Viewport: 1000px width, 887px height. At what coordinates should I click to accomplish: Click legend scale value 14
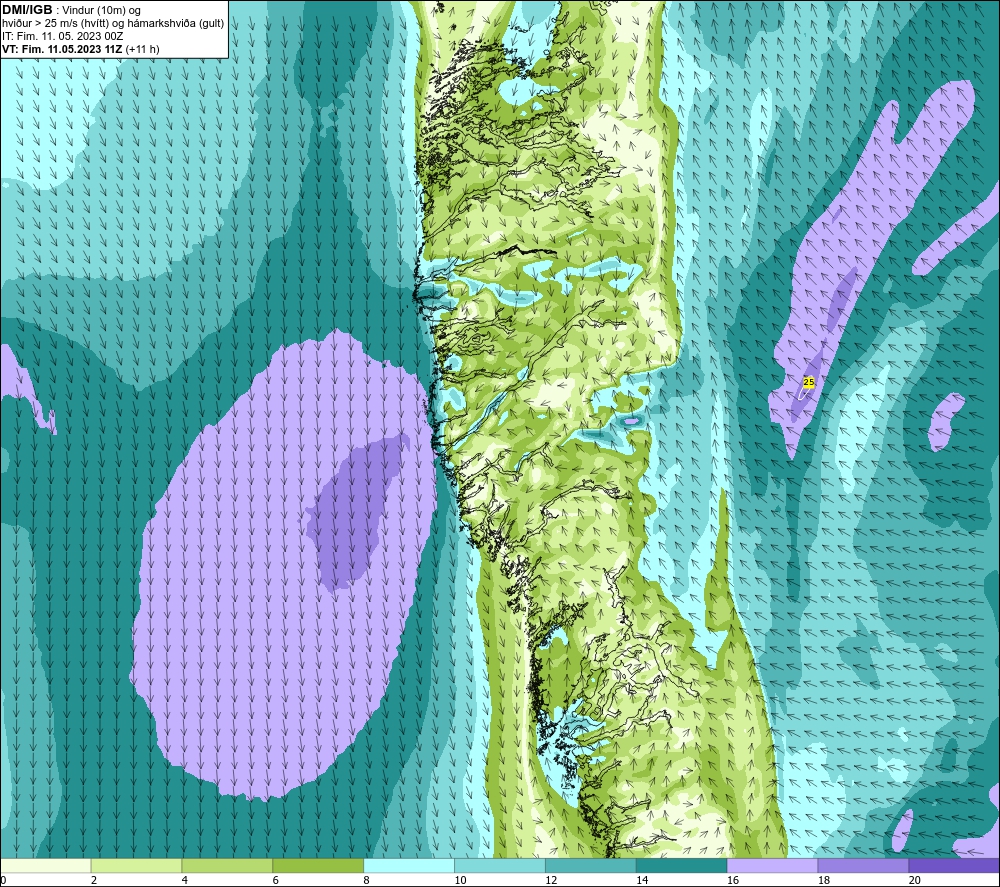coord(642,881)
